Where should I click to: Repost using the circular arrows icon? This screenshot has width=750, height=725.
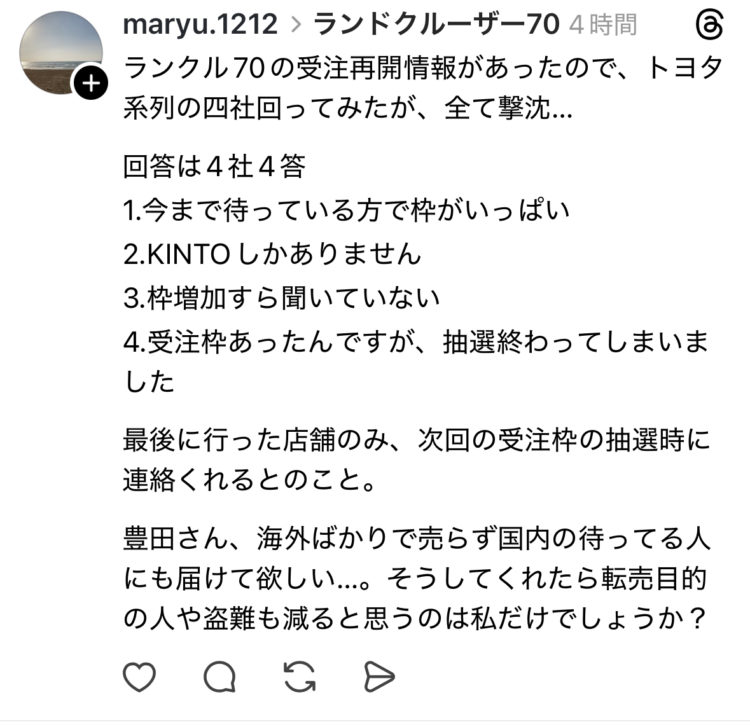pyautogui.click(x=299, y=676)
